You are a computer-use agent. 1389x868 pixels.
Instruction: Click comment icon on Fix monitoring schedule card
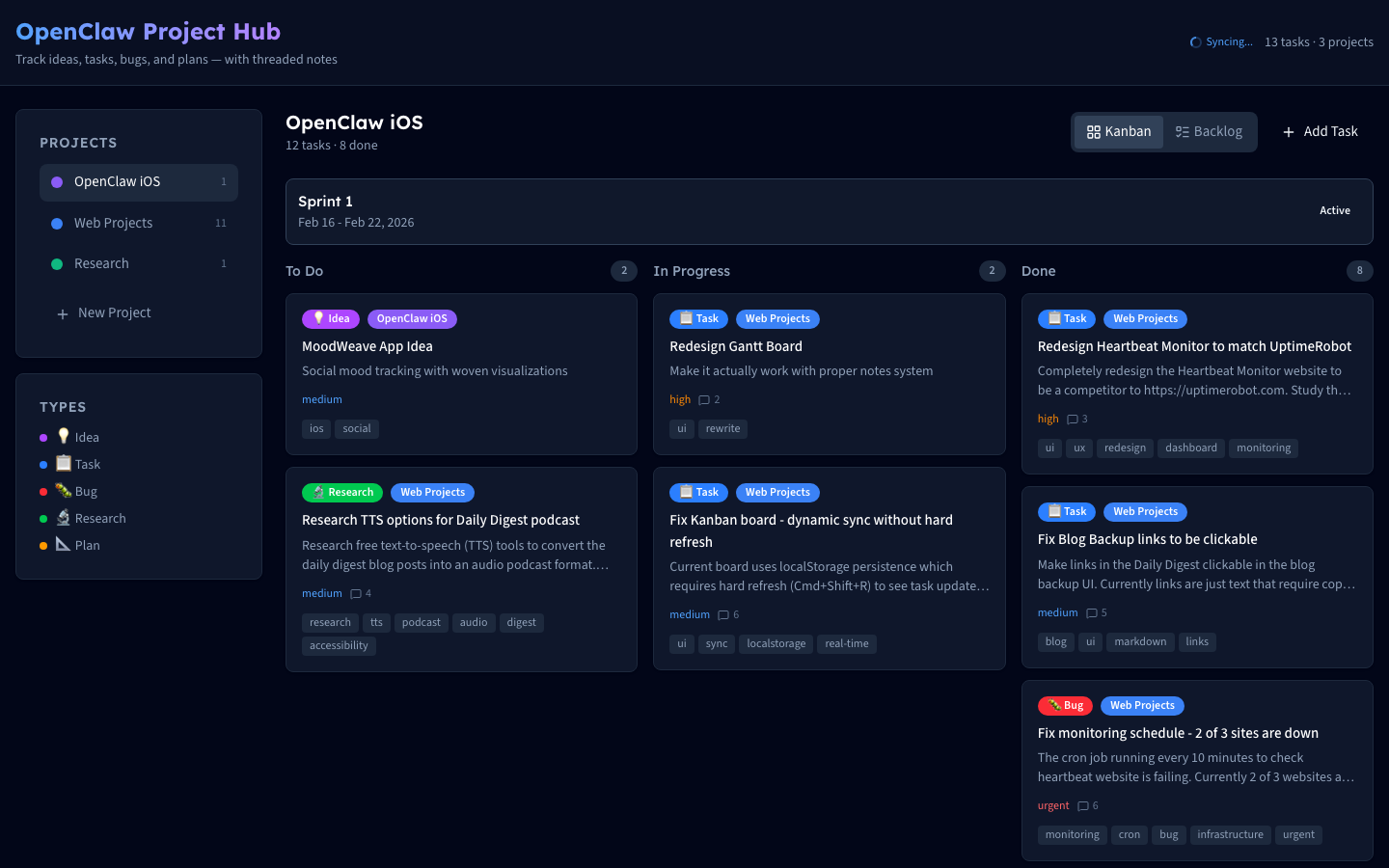(x=1083, y=806)
